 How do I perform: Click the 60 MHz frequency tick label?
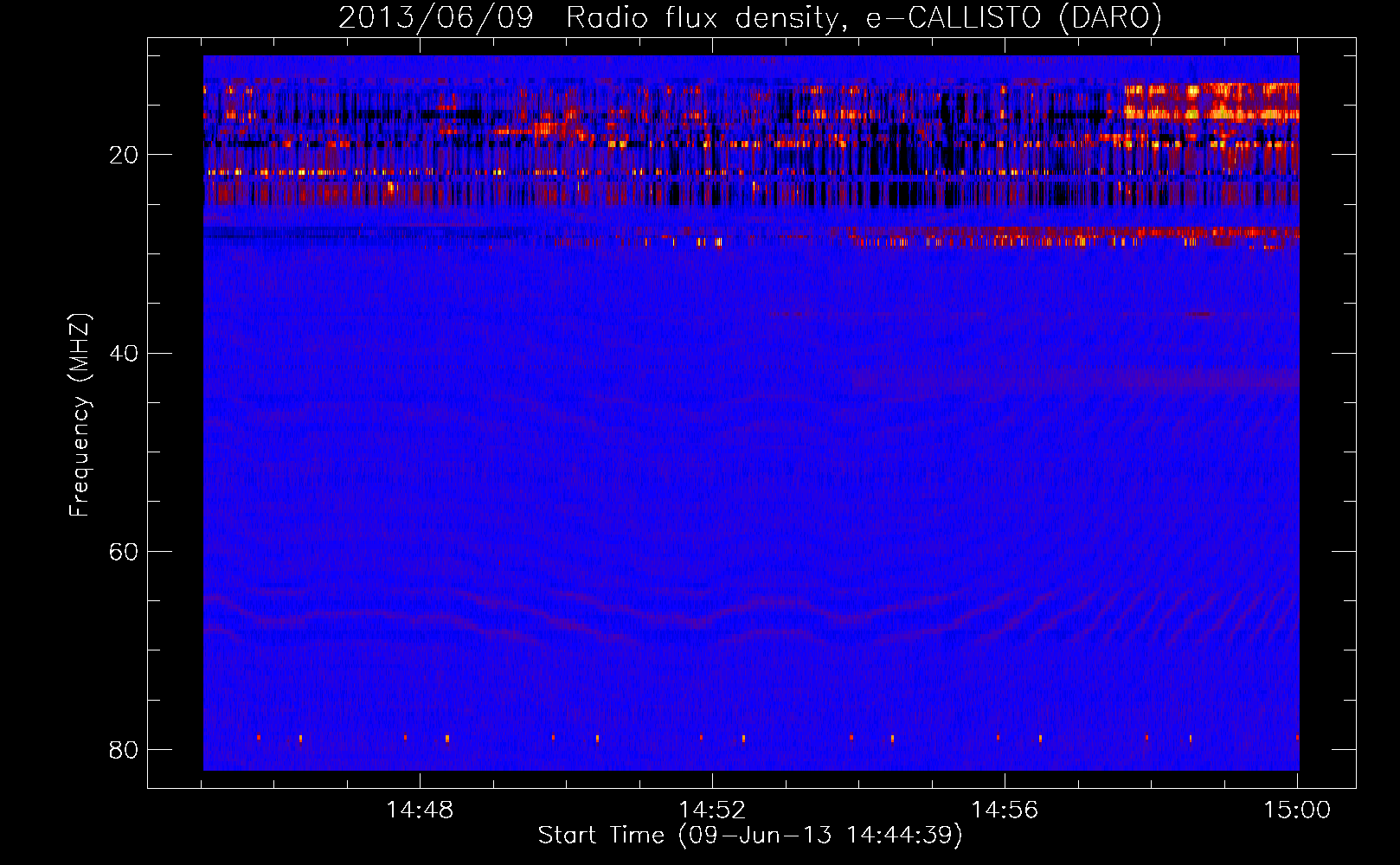[124, 551]
